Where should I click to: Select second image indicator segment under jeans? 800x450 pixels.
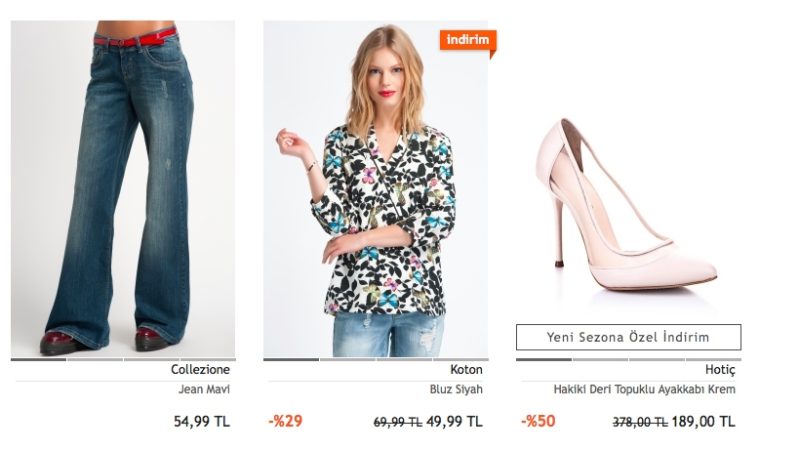point(95,359)
